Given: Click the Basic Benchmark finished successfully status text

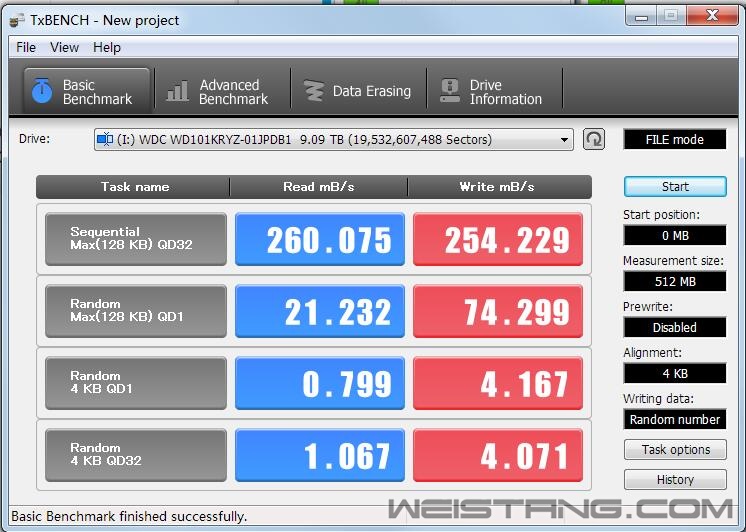Looking at the screenshot, I should coord(129,516).
